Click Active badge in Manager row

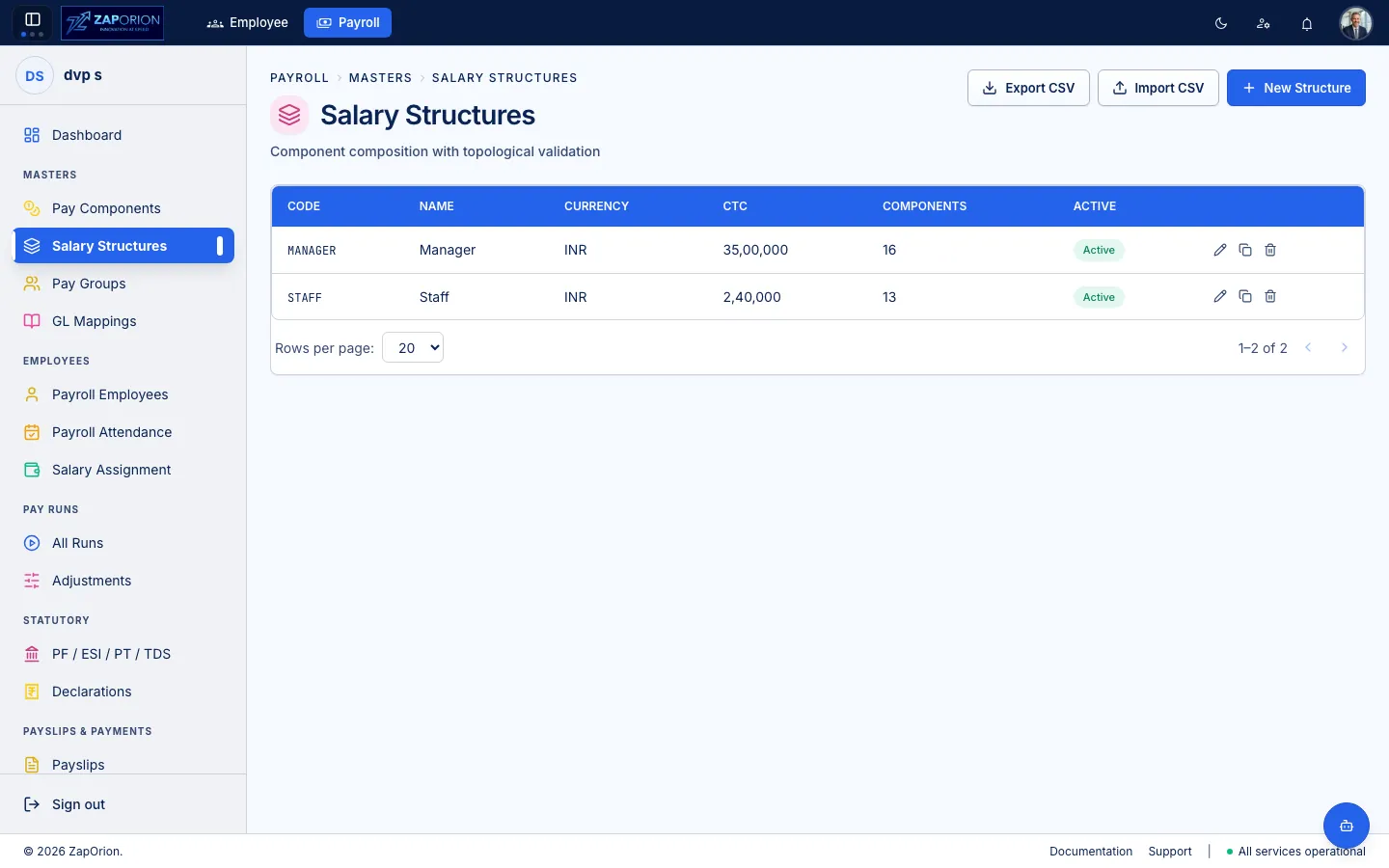pyautogui.click(x=1099, y=250)
